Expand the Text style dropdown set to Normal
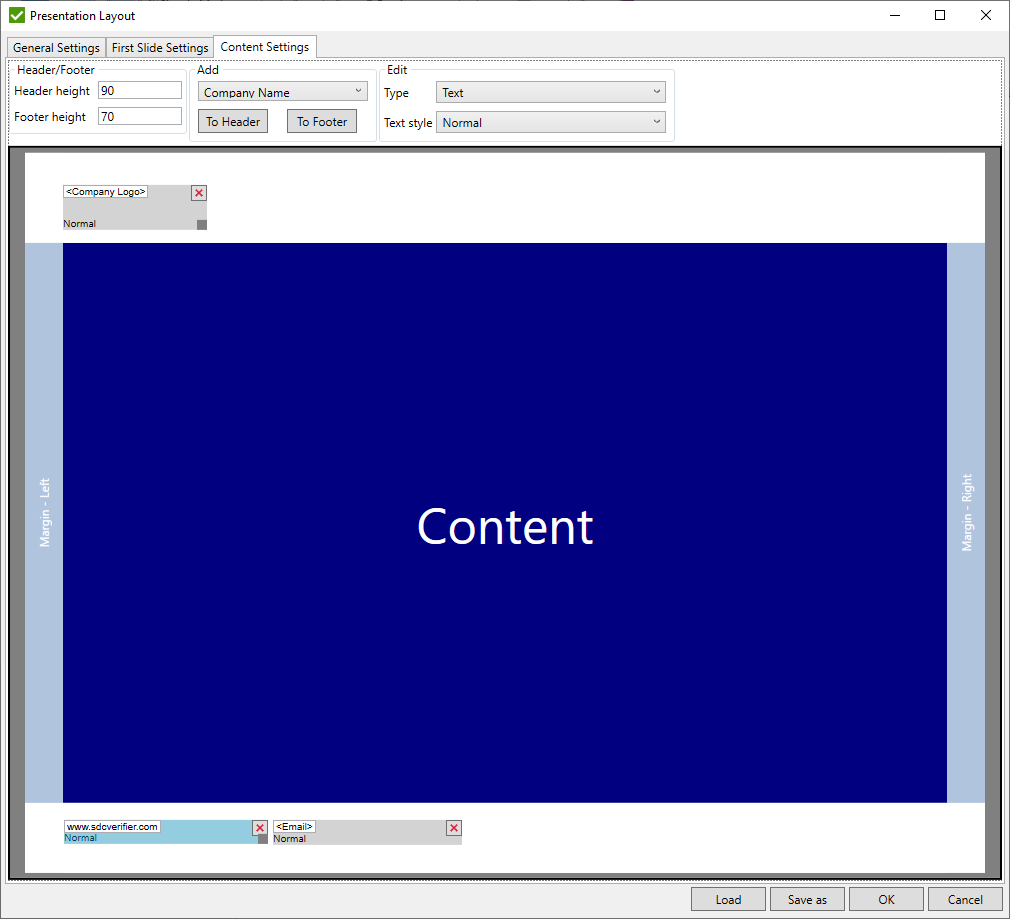The height and width of the screenshot is (919, 1010). point(550,121)
